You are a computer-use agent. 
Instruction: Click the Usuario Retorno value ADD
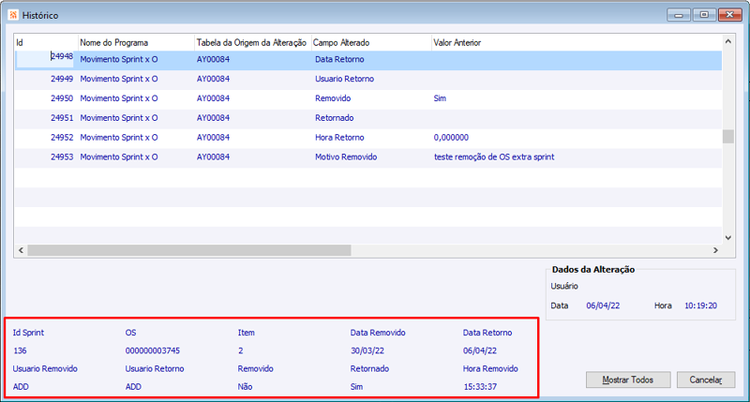133,387
